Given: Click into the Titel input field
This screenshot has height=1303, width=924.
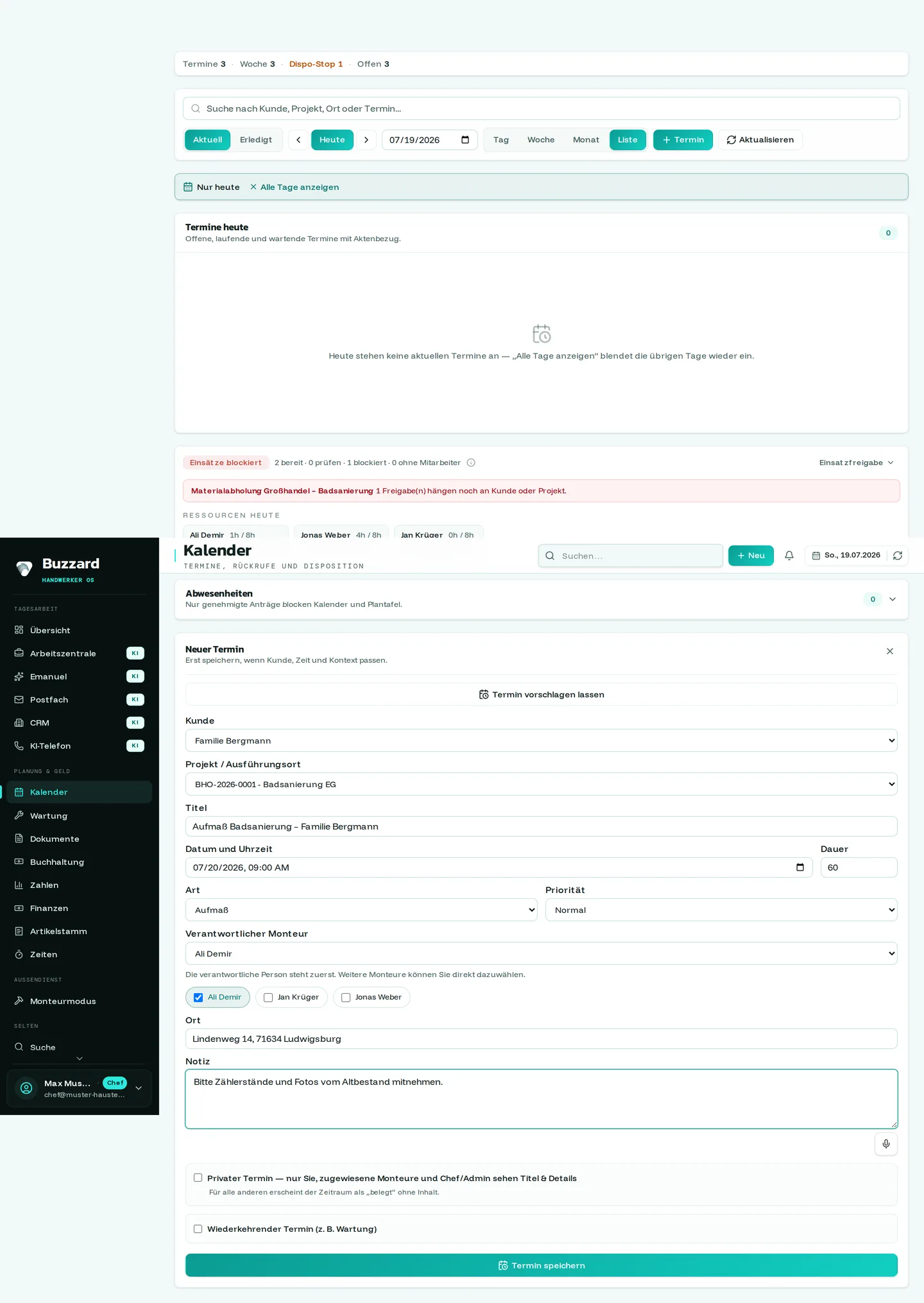Looking at the screenshot, I should [541, 826].
